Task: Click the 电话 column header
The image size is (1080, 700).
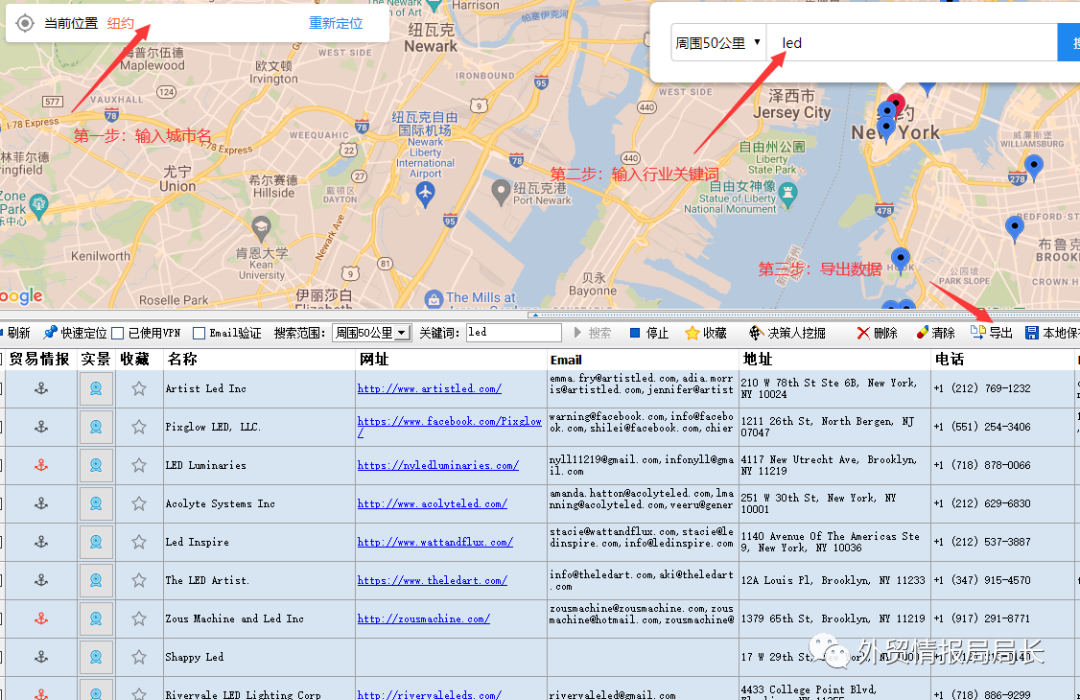Action: click(1002, 359)
